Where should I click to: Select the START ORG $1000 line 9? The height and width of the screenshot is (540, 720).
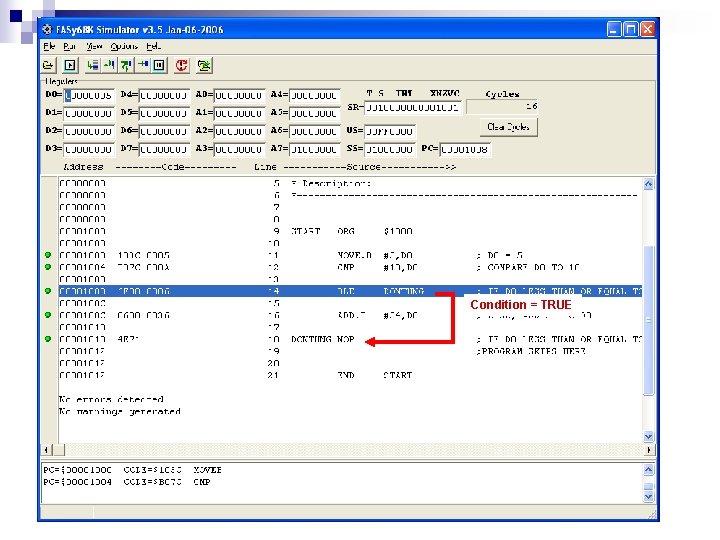(x=350, y=231)
